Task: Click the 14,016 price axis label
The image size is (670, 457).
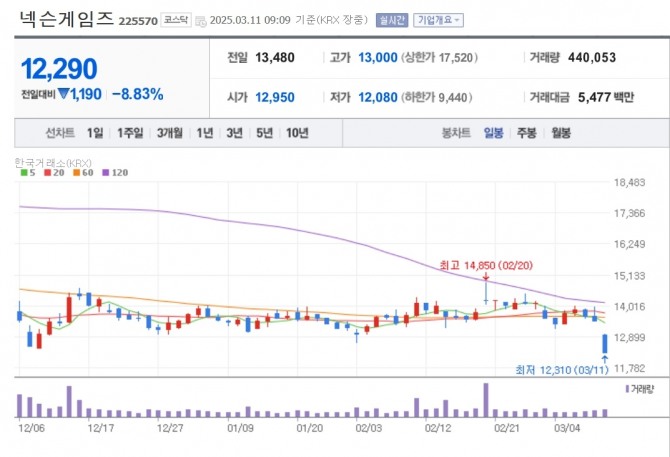Action: [629, 306]
